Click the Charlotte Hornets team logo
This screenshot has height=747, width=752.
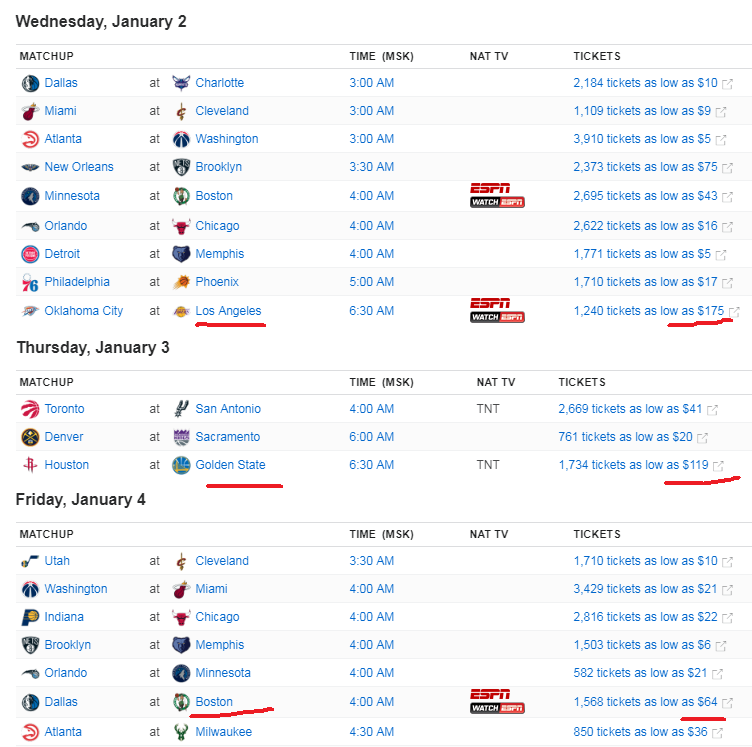coord(181,83)
